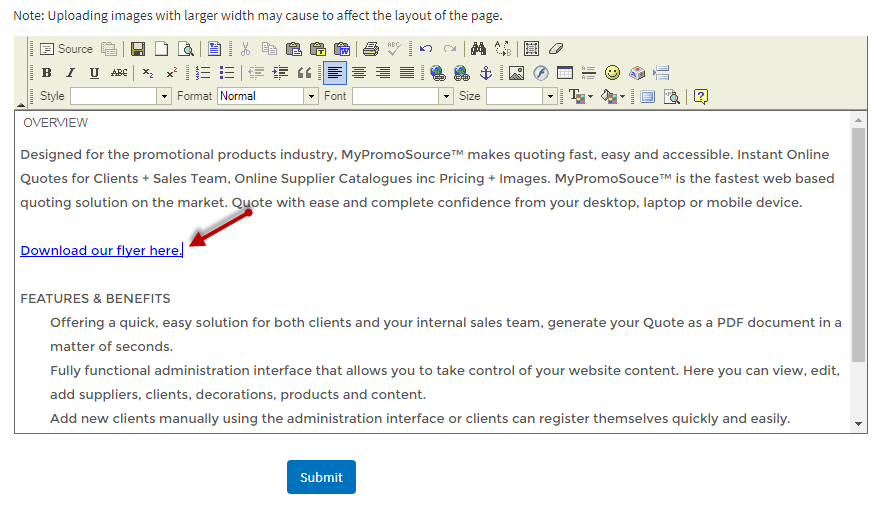Toggle Show Blocks icon
The height and width of the screenshot is (505, 875).
click(x=672, y=97)
